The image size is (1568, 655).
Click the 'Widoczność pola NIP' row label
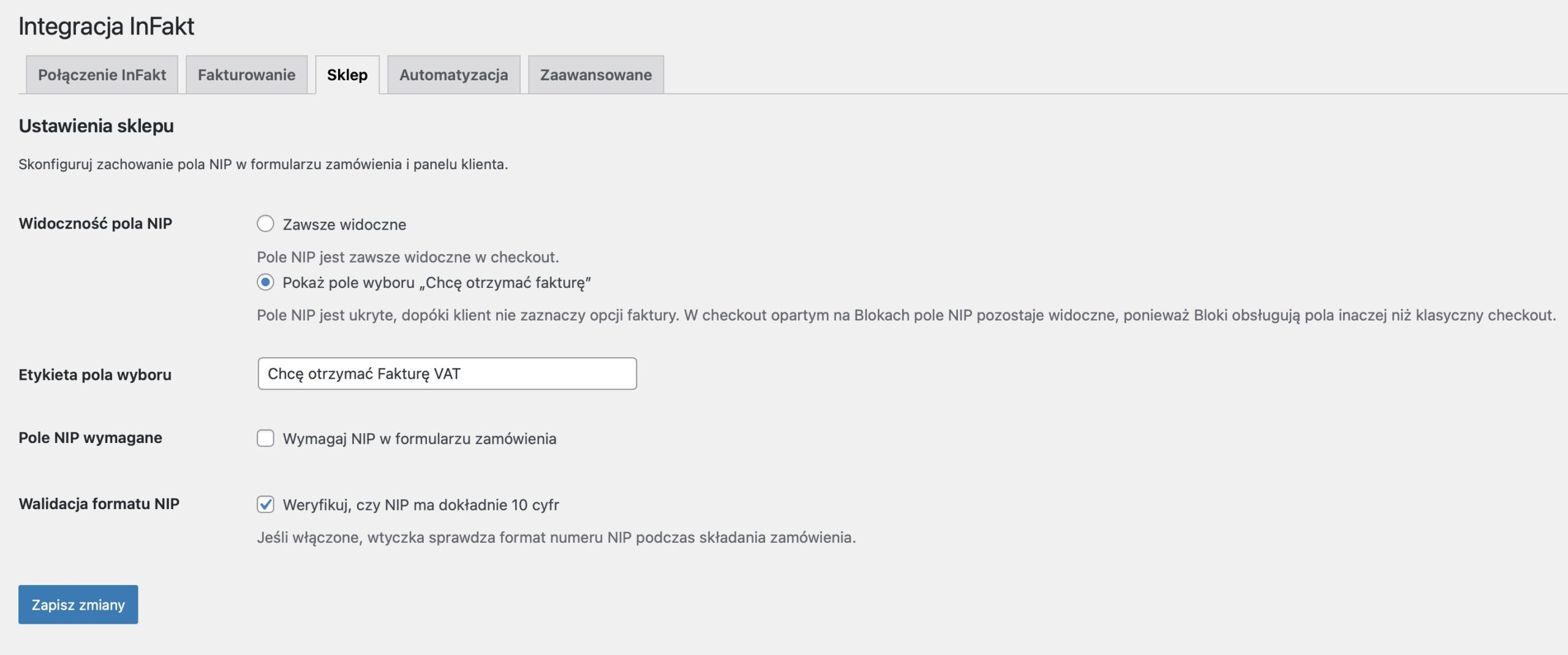(x=96, y=224)
